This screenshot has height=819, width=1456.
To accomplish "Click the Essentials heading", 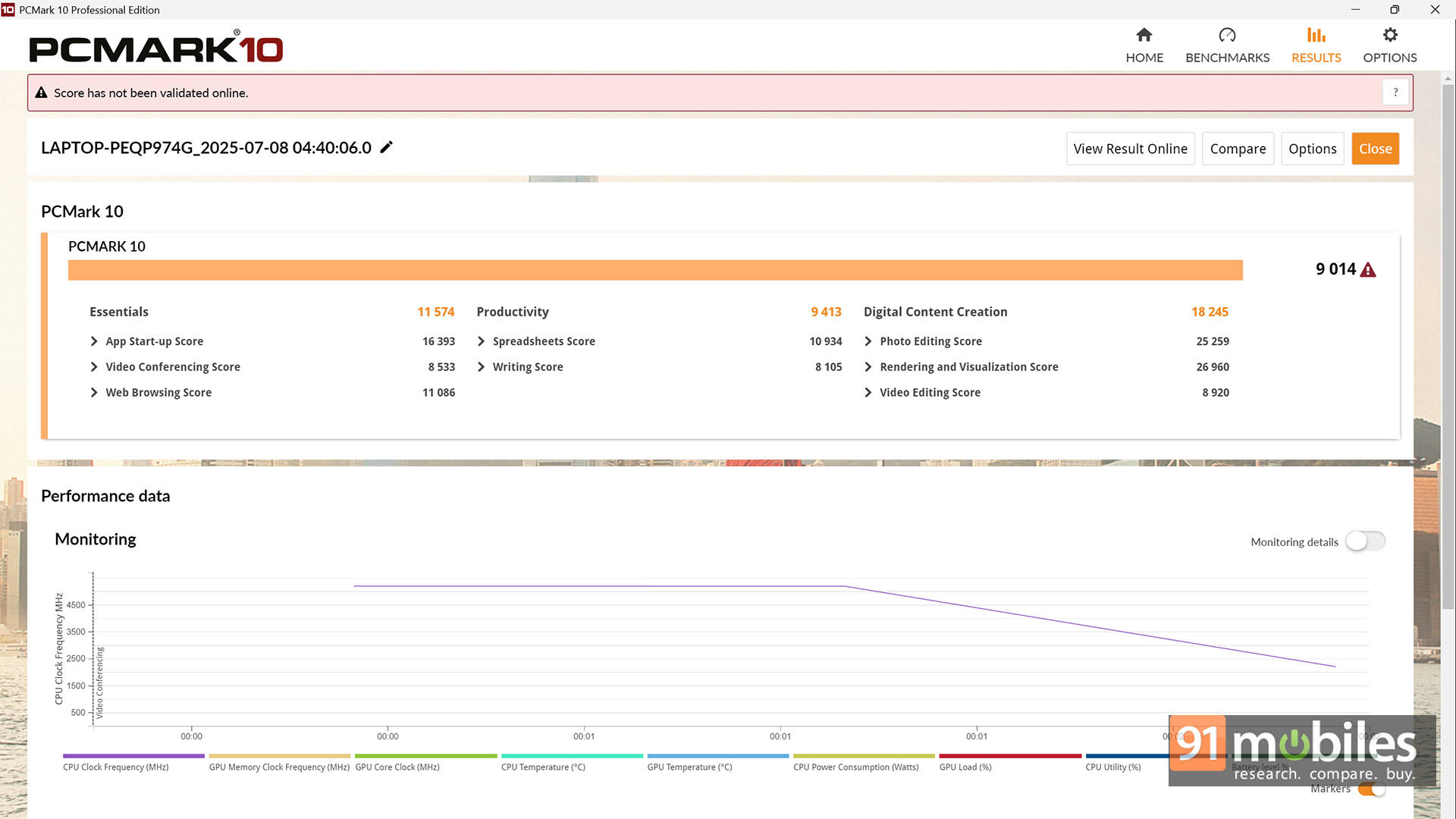I will tap(119, 312).
